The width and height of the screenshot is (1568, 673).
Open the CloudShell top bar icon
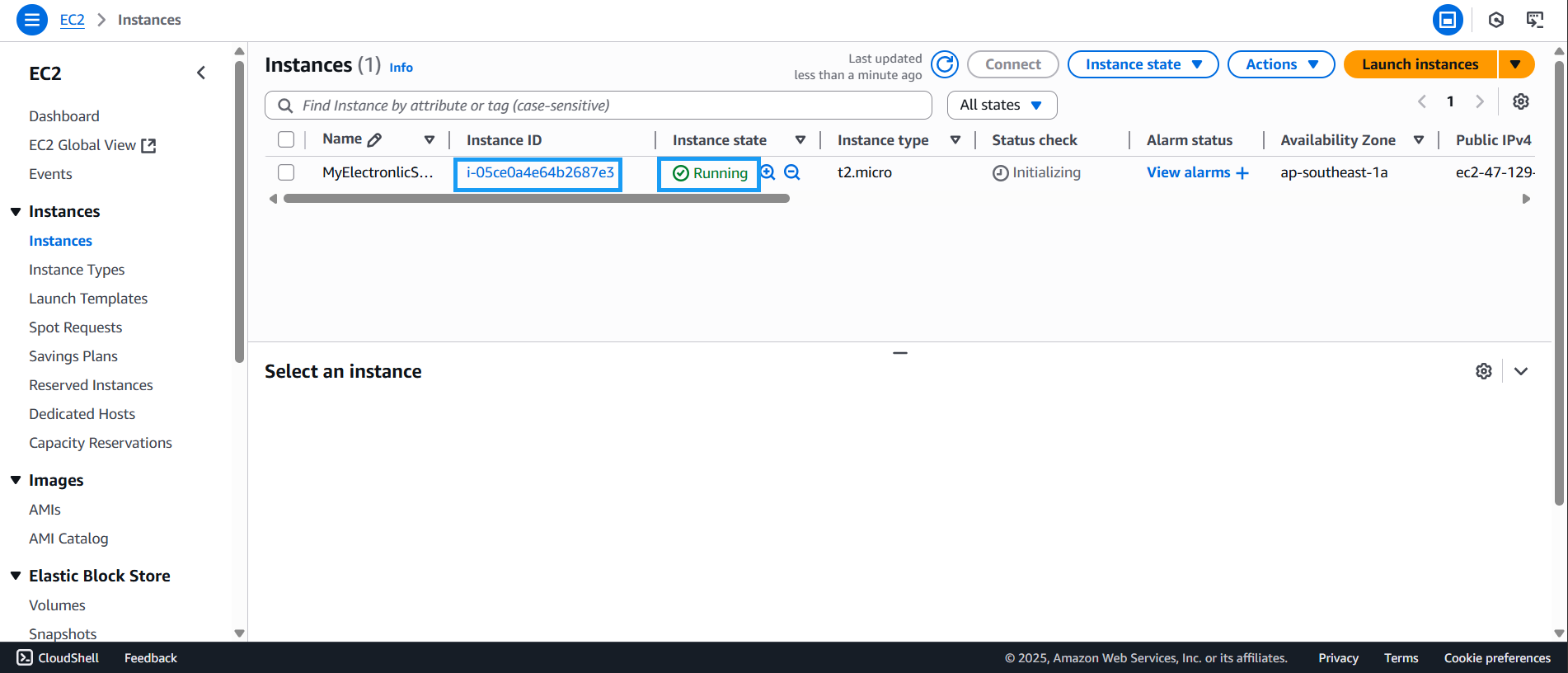pos(1448,20)
